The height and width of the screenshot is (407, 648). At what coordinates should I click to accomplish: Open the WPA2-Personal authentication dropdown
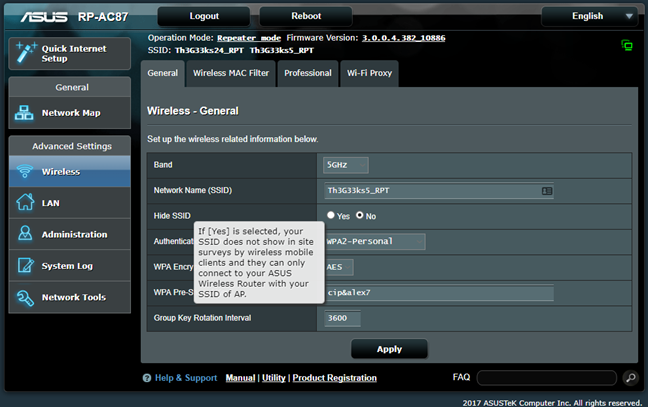click(375, 241)
